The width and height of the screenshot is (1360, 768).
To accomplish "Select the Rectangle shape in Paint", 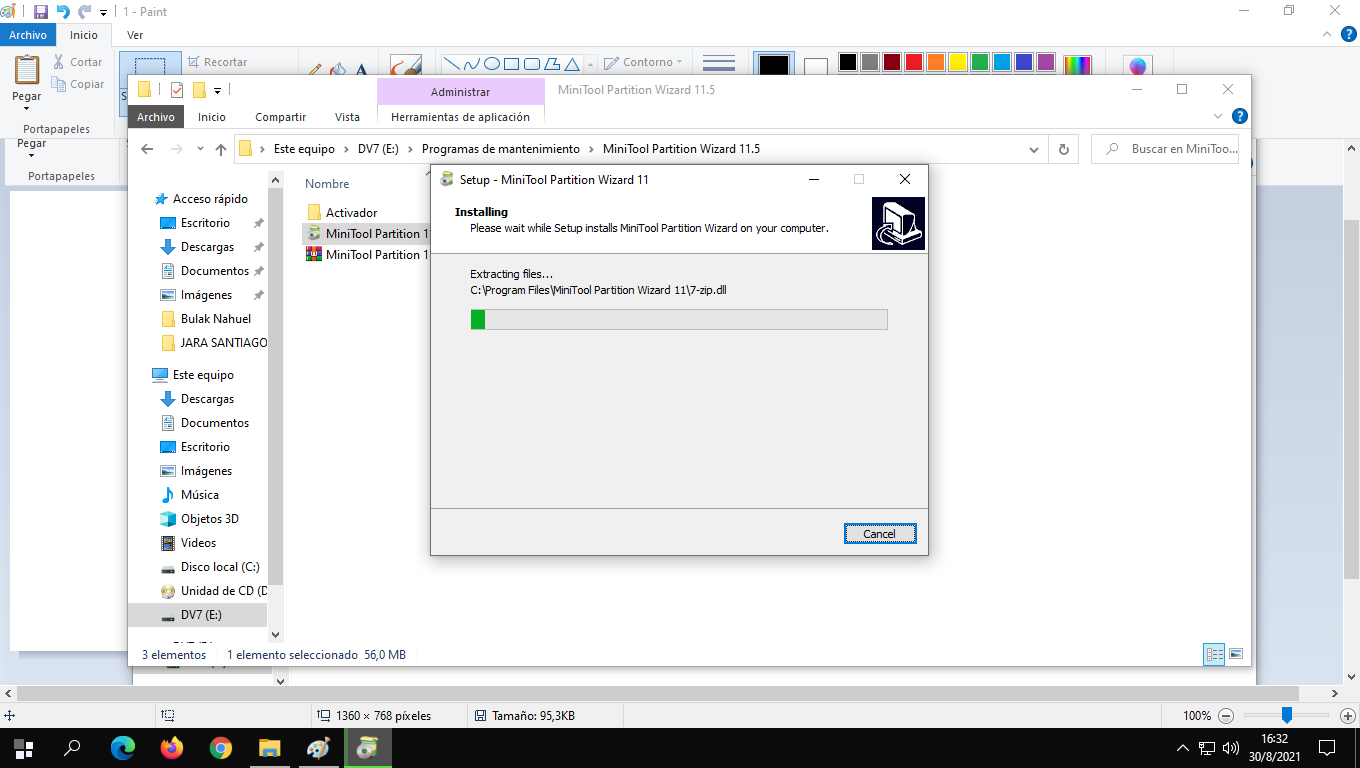I will point(511,64).
